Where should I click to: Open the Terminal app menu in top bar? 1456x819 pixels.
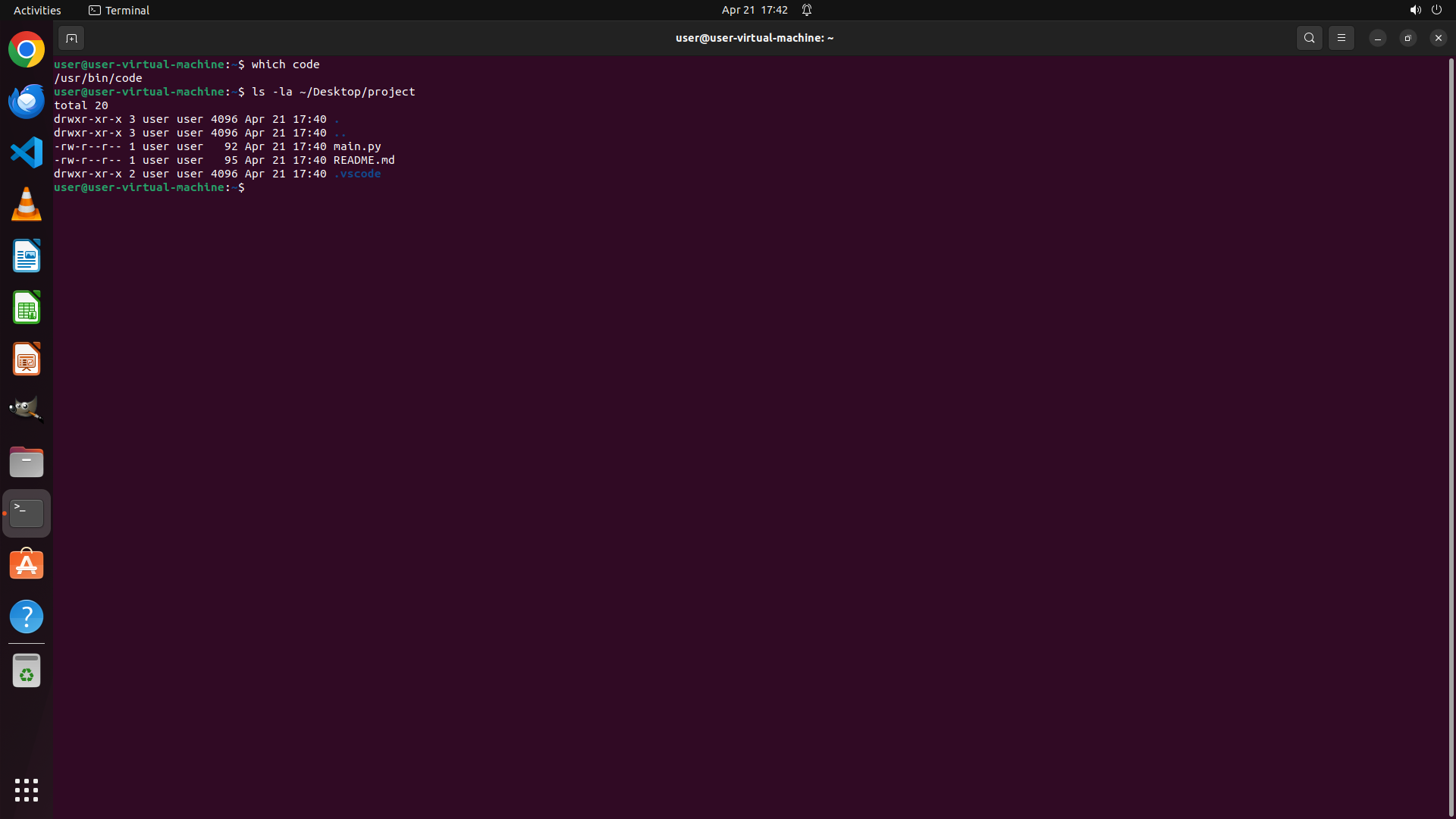[119, 10]
